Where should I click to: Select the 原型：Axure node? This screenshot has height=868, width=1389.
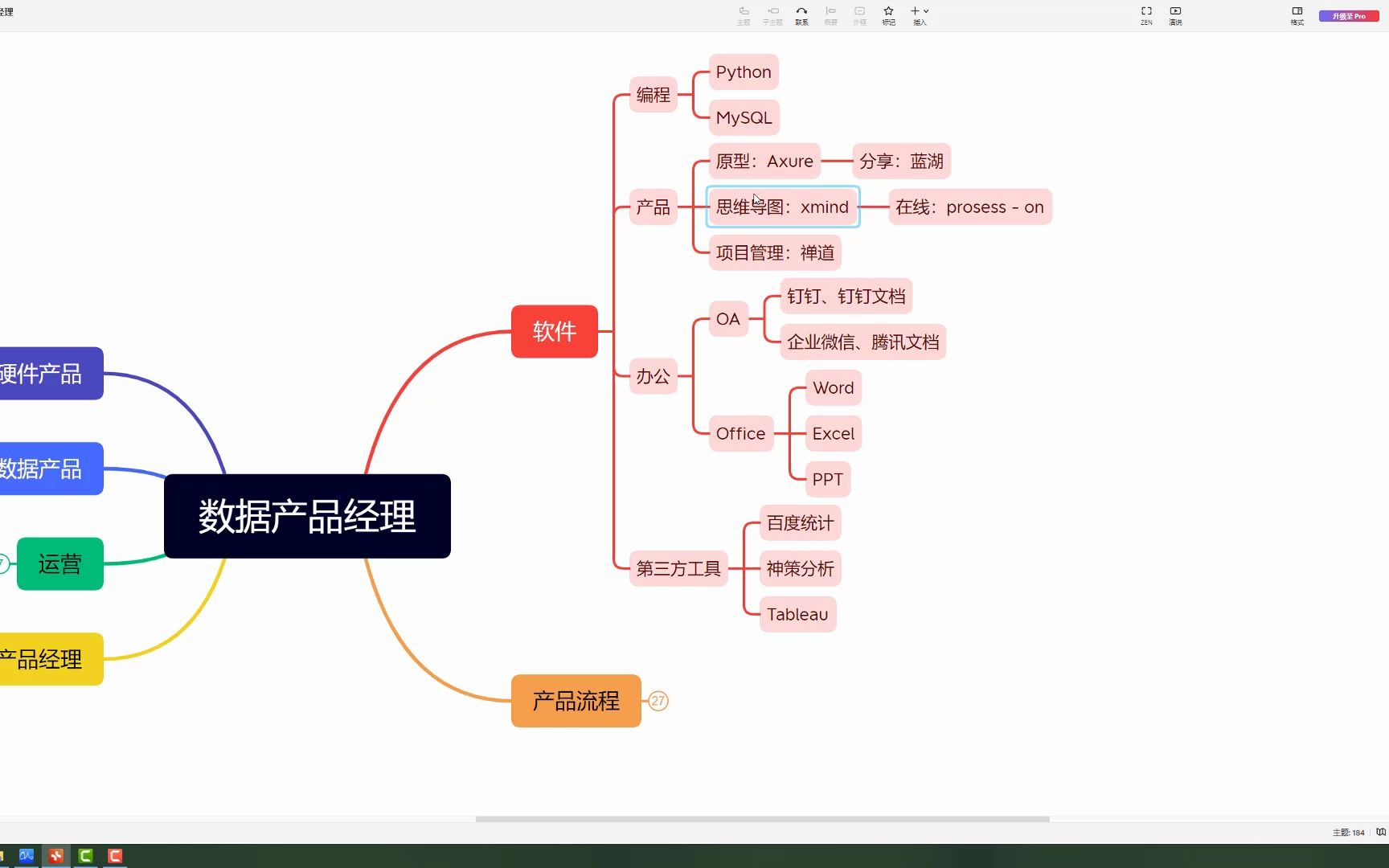pyautogui.click(x=765, y=162)
